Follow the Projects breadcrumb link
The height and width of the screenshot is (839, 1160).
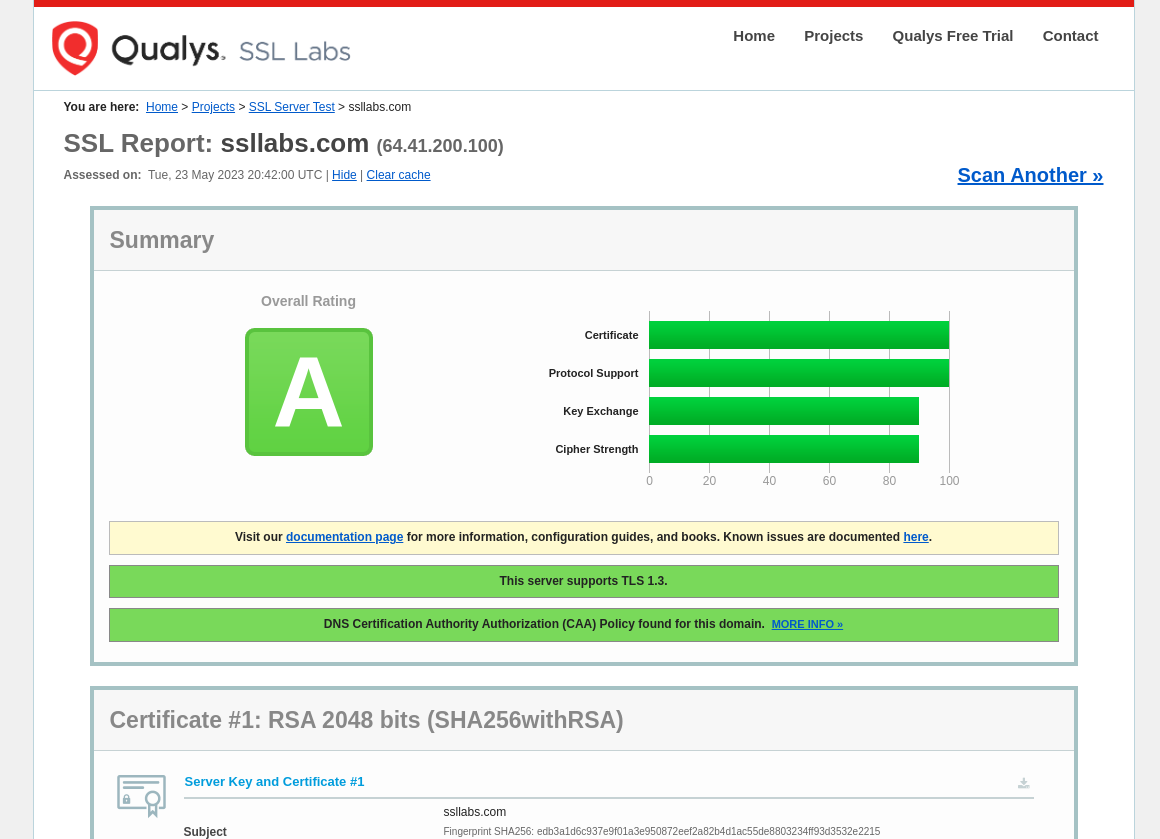(213, 107)
